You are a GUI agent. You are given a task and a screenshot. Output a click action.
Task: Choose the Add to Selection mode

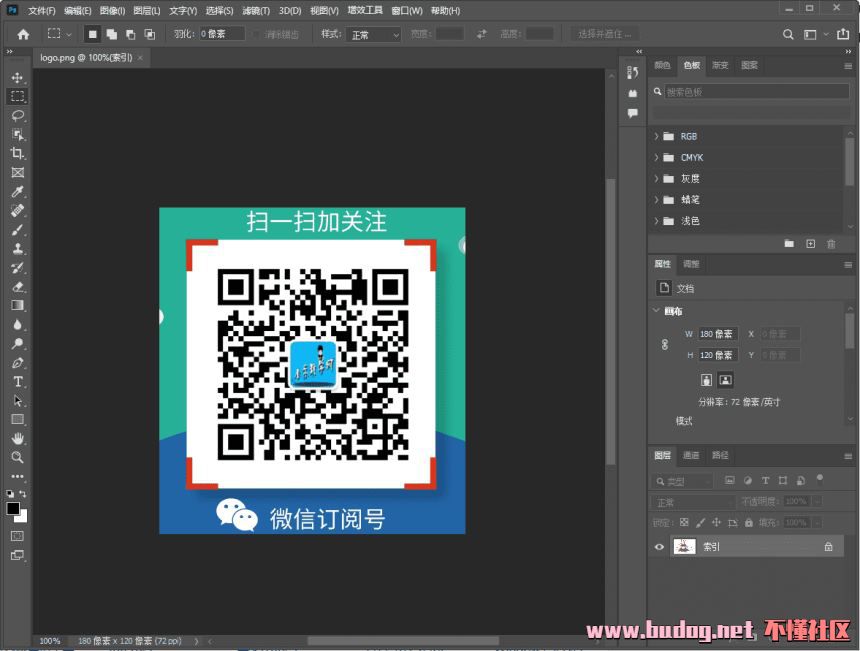tap(112, 34)
